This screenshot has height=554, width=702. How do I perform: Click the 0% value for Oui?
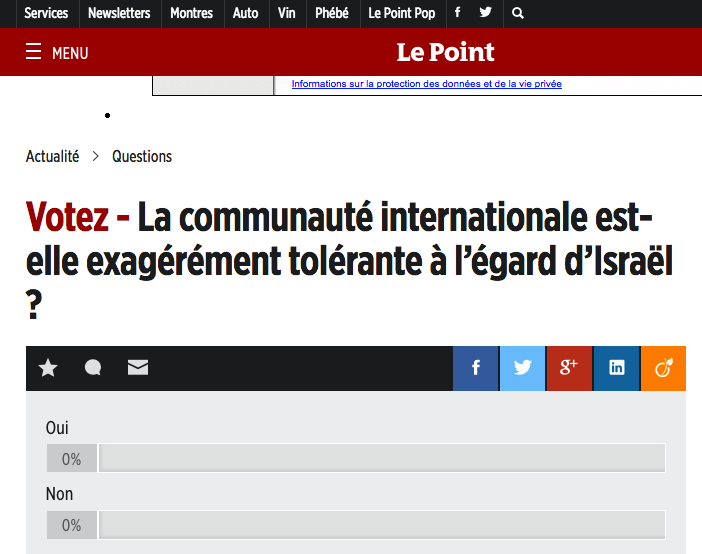(72, 459)
